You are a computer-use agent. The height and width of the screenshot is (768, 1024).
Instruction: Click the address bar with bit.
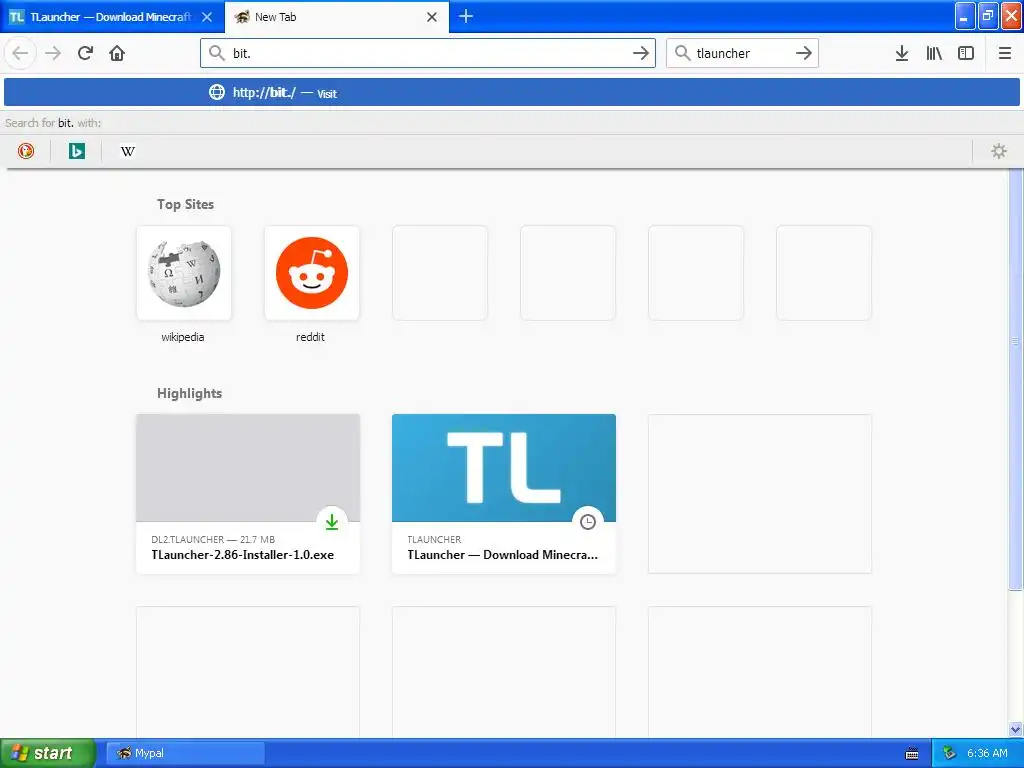[428, 53]
